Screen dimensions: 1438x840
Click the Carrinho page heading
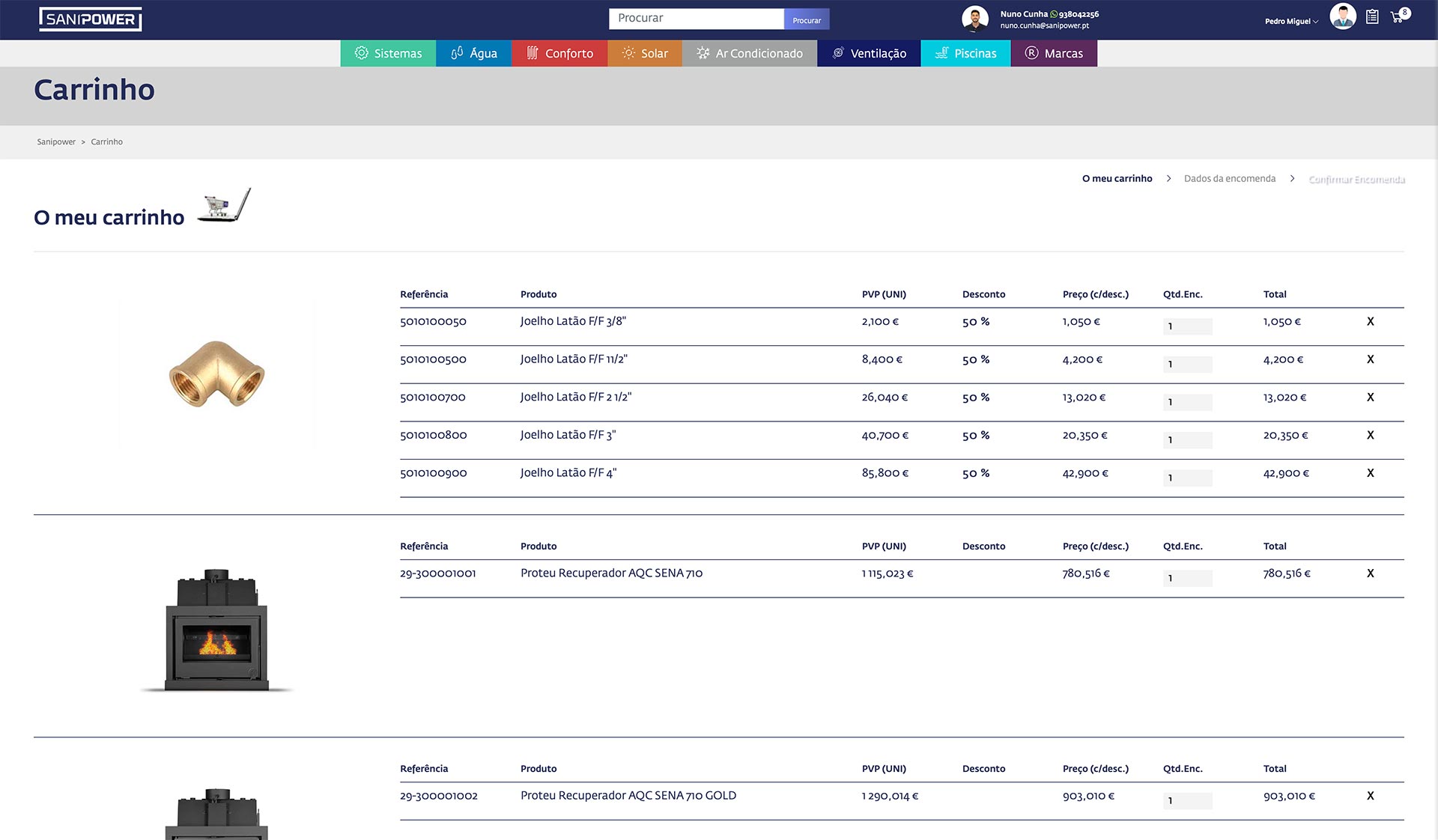(94, 90)
